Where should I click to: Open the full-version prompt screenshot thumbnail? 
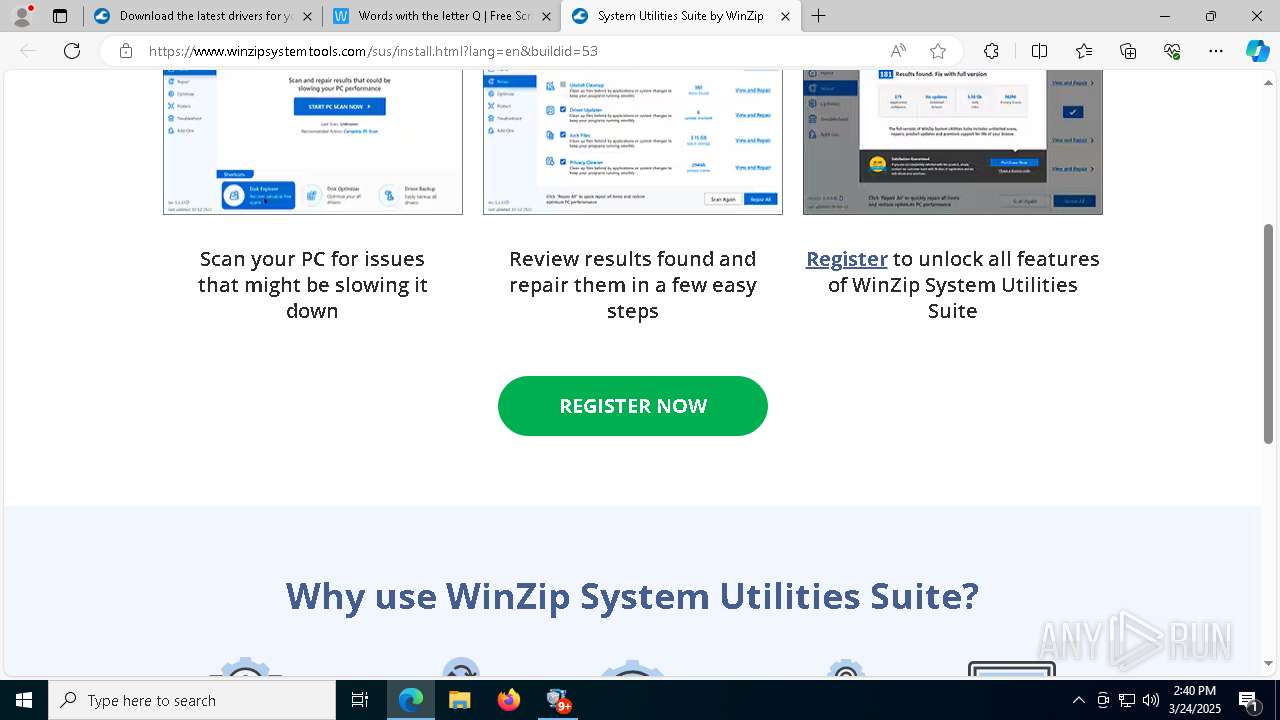953,142
